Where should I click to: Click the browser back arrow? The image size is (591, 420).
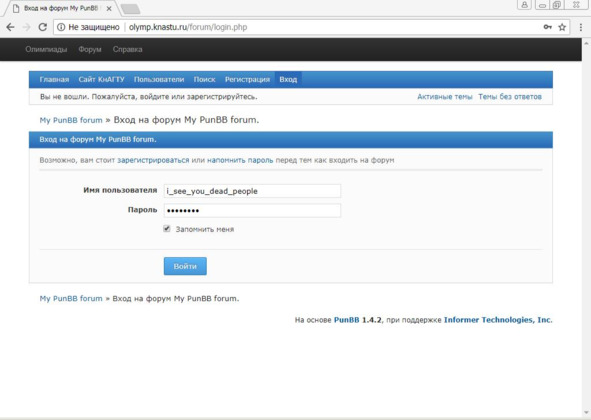point(10,27)
